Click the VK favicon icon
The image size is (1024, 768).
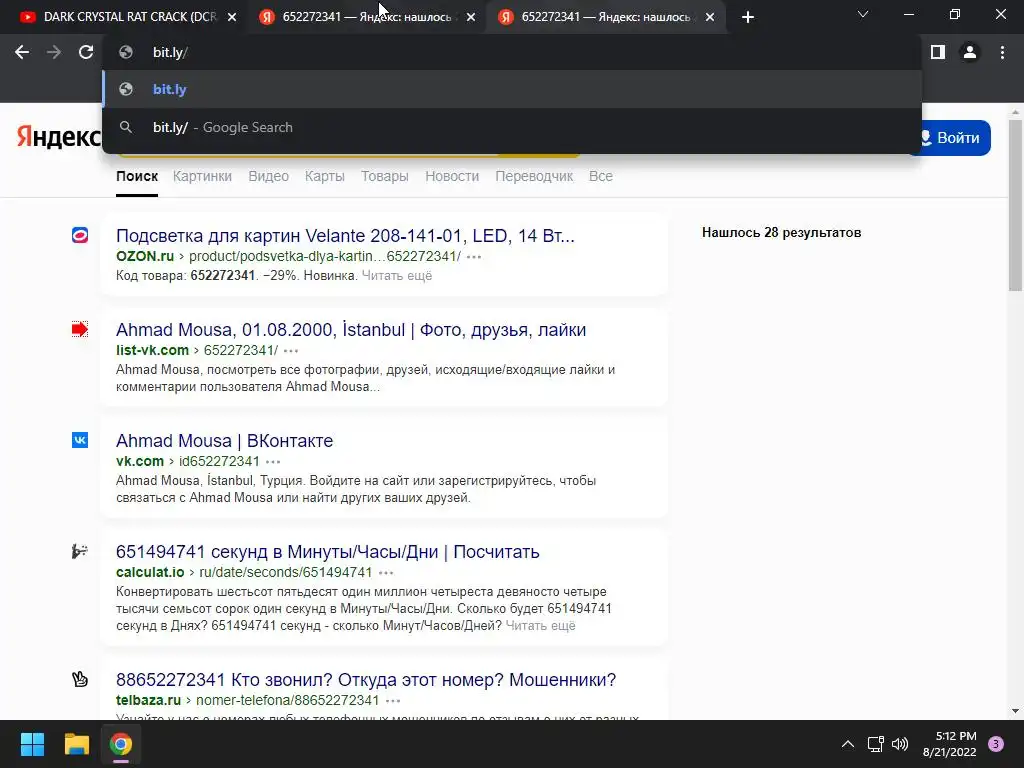[x=80, y=440]
